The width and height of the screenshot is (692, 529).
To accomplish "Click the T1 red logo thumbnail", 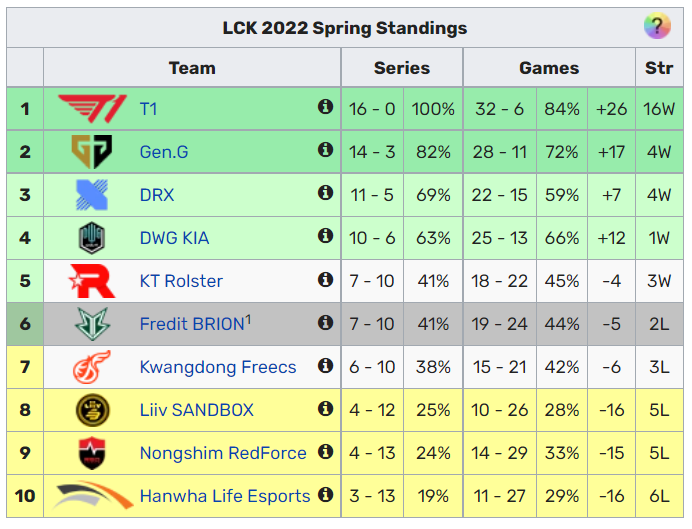I will pyautogui.click(x=92, y=109).
